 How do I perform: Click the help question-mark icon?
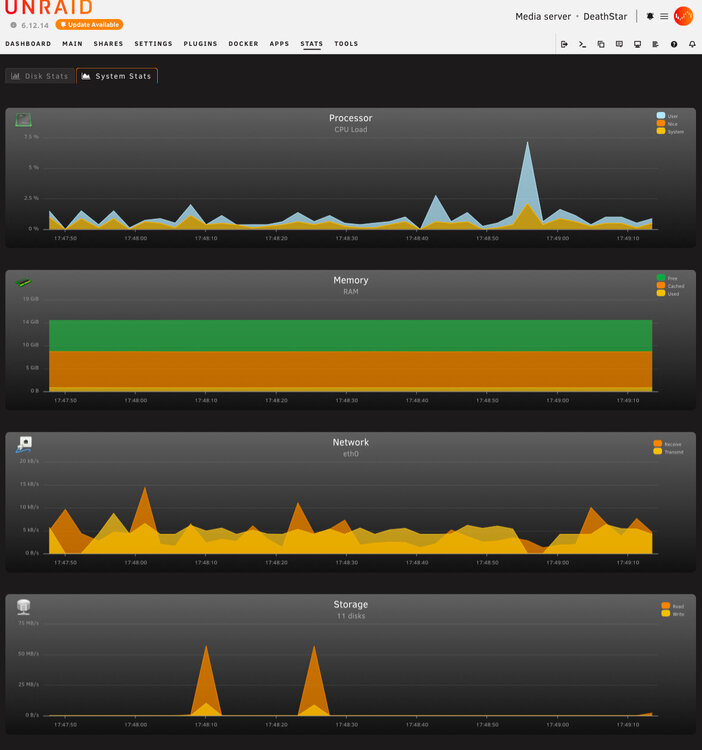[674, 44]
